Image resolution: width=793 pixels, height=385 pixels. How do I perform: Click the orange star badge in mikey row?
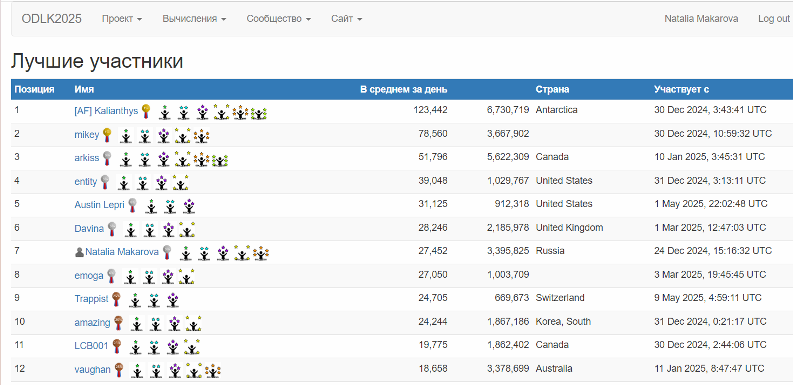[x=201, y=136]
